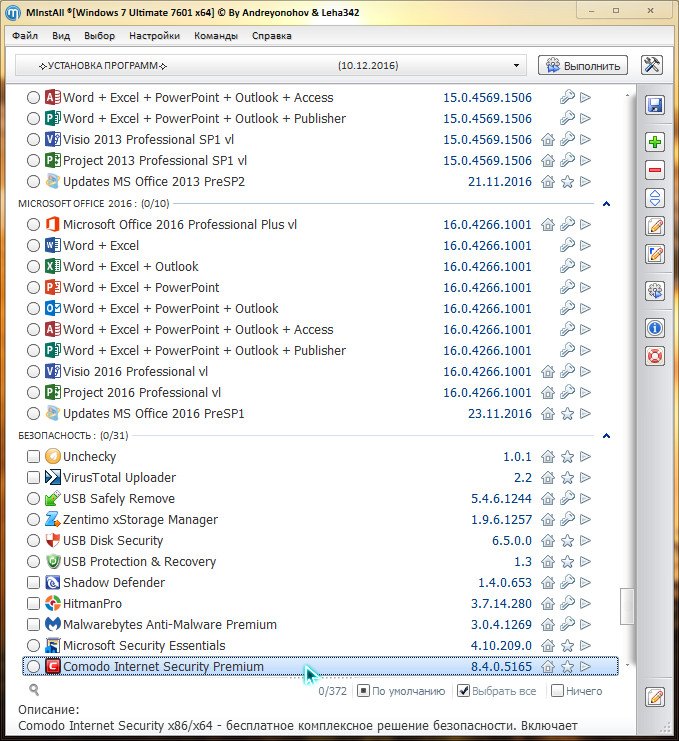Click the tools (hammer and wrench) icon
This screenshot has width=679, height=741.
[x=652, y=65]
